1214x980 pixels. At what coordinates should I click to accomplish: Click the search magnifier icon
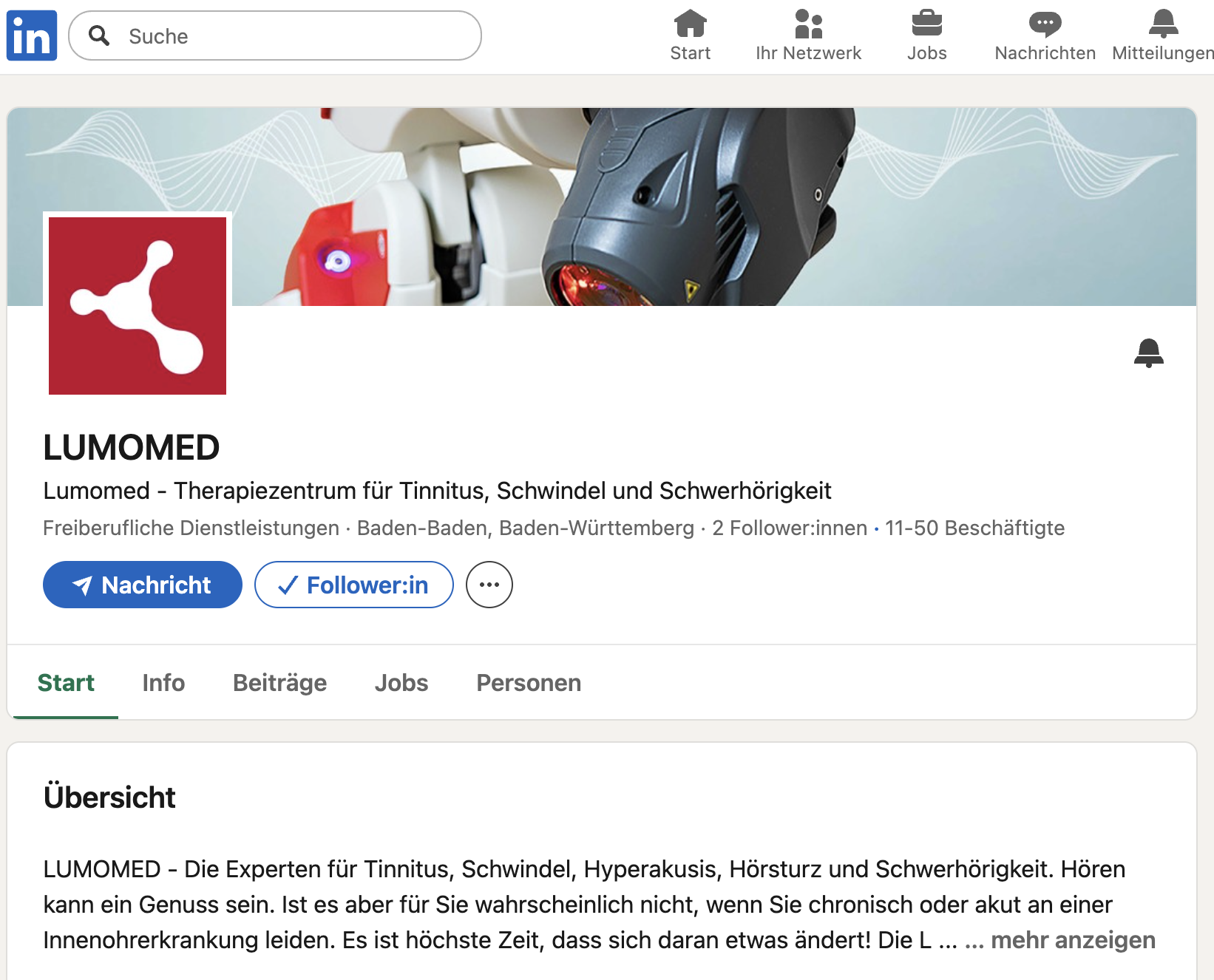coord(101,35)
